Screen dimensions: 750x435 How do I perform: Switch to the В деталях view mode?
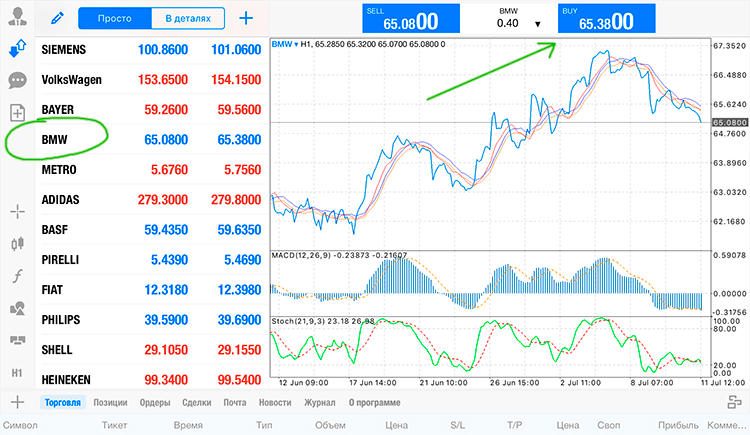tap(188, 18)
